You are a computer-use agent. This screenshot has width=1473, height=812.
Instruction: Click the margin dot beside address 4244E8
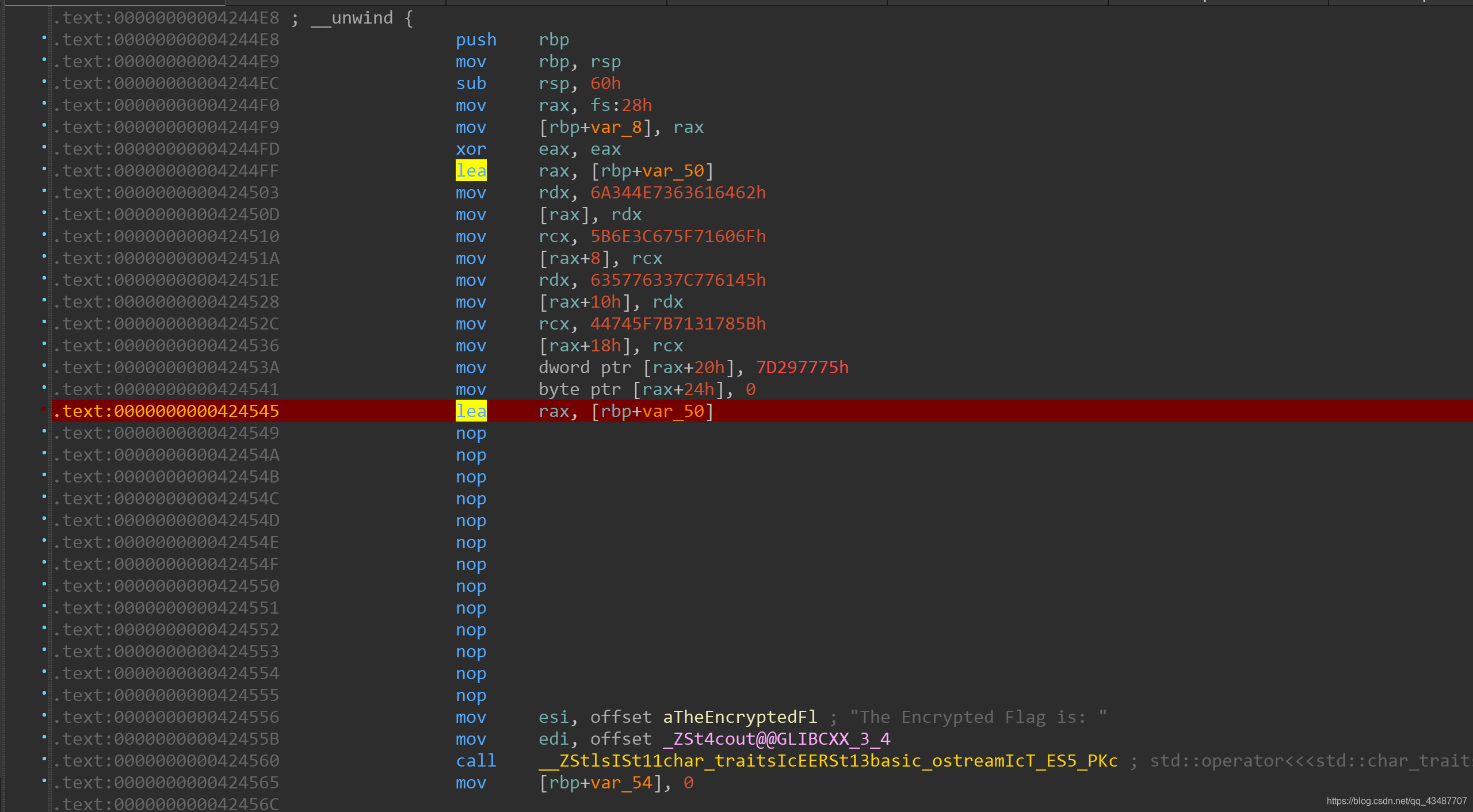(x=44, y=37)
